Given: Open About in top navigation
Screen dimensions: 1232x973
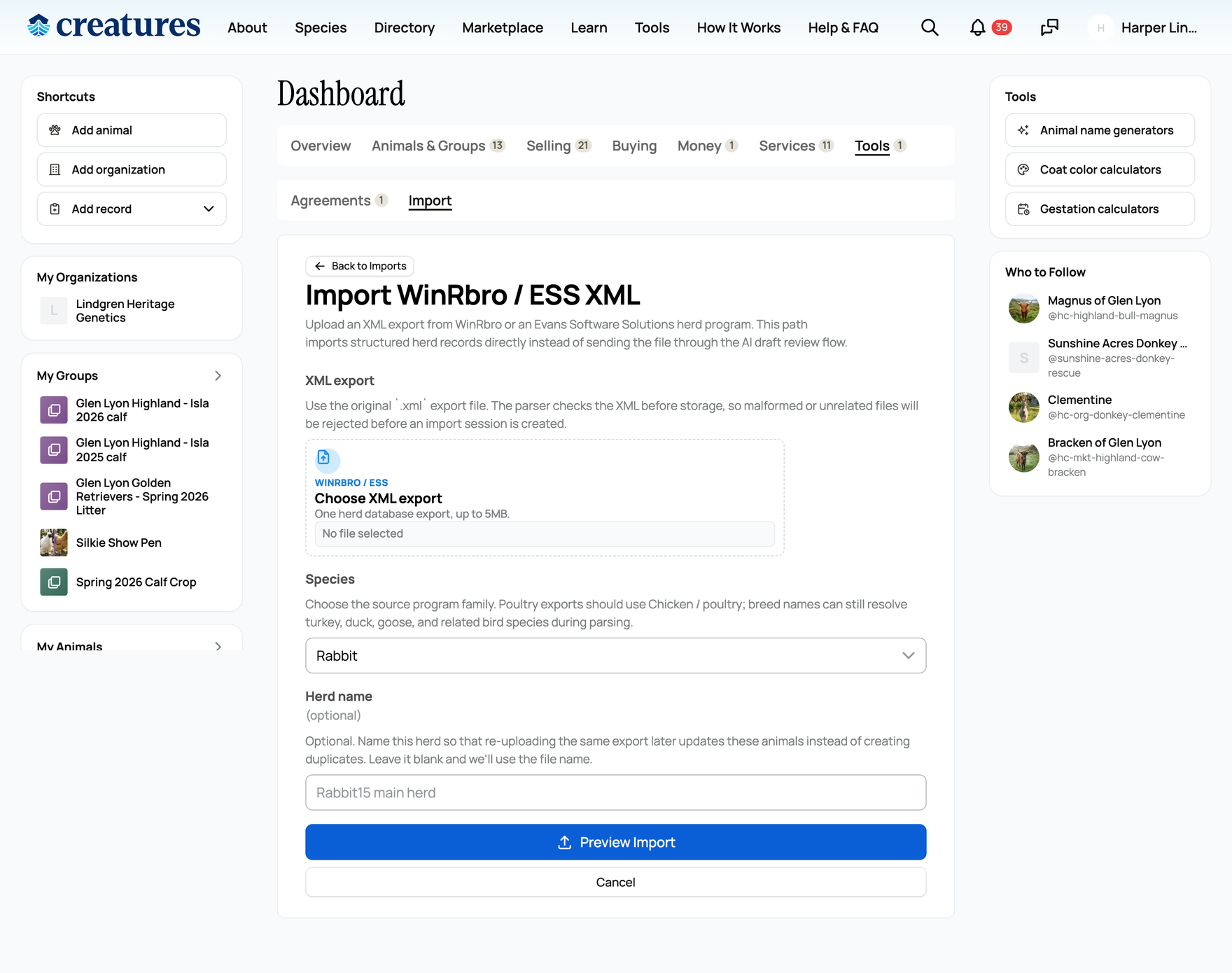Looking at the screenshot, I should tap(247, 28).
